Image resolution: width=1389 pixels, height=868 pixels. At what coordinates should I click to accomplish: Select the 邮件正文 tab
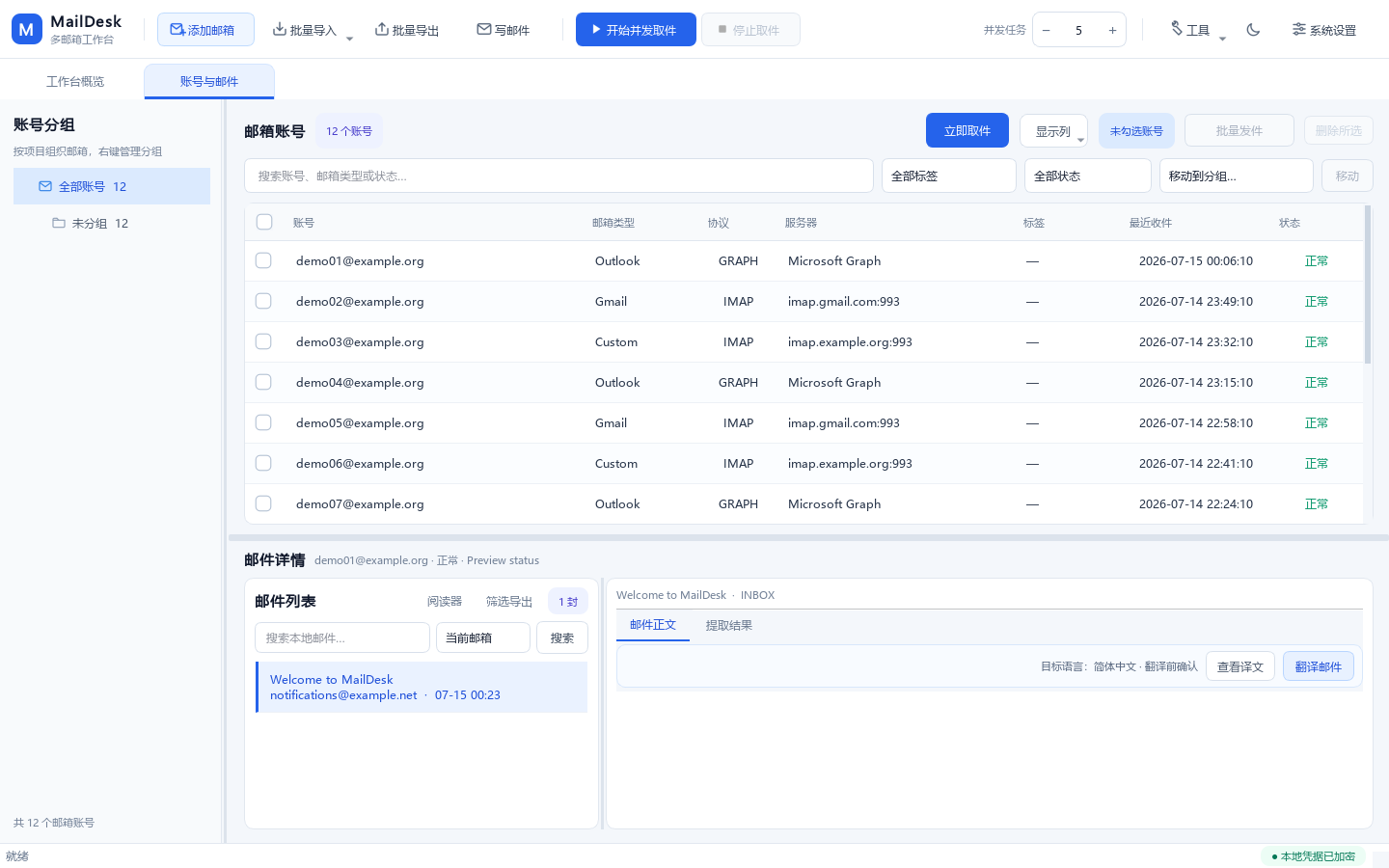653,625
